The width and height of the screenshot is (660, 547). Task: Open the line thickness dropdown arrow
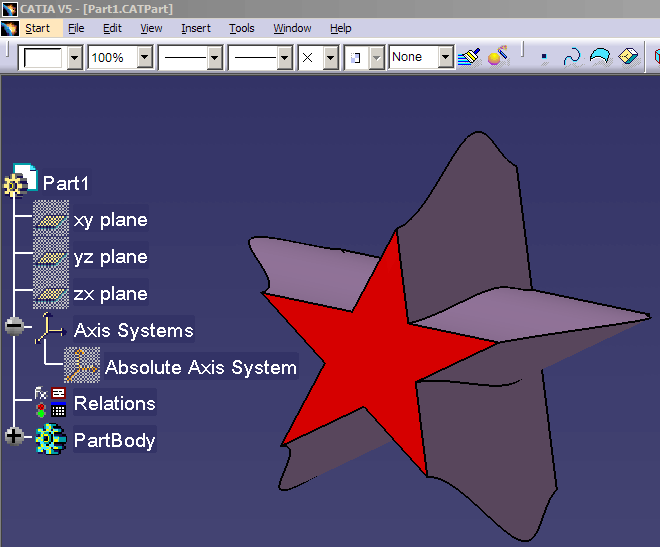[x=215, y=57]
